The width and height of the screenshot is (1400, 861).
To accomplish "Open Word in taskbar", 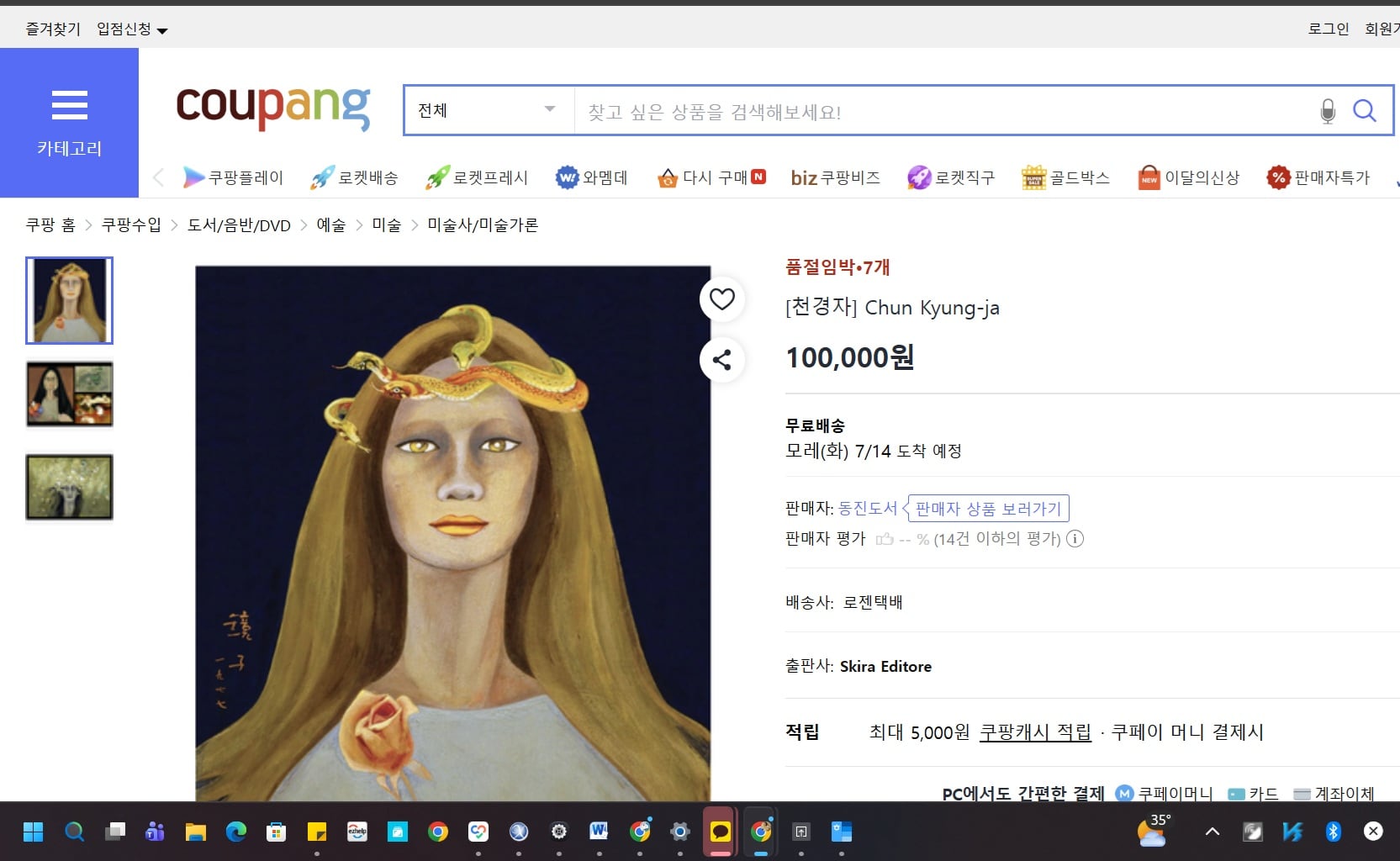I will pos(599,832).
